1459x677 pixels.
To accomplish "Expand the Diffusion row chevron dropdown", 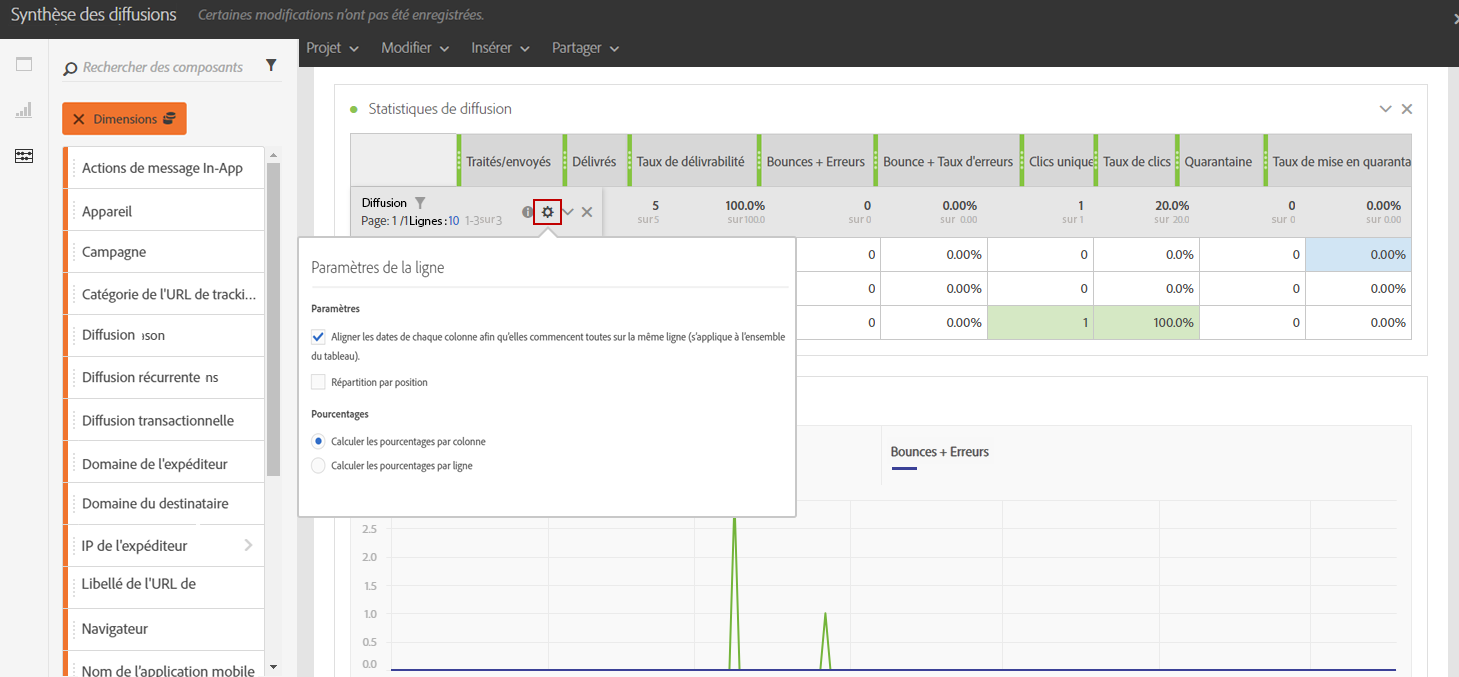I will (568, 212).
